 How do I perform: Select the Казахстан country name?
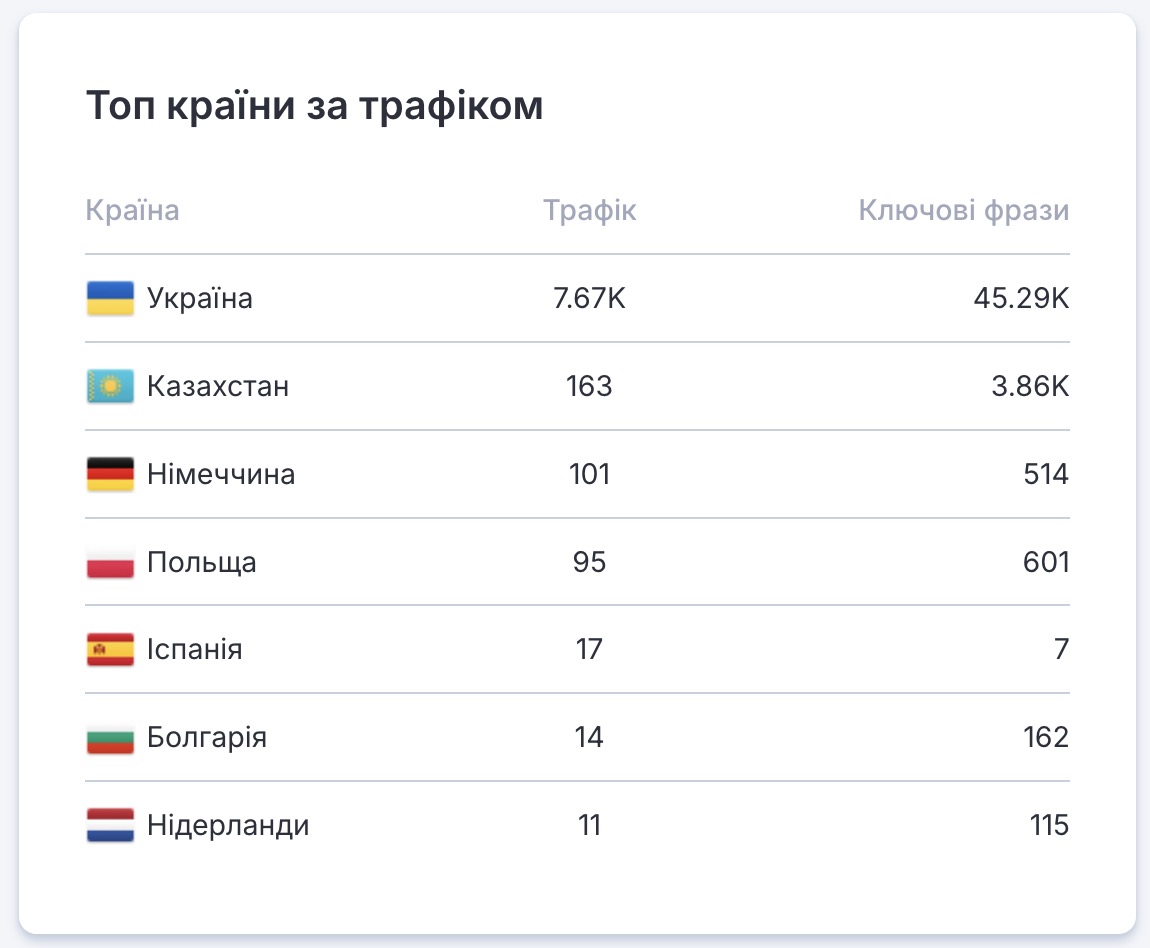tap(218, 386)
